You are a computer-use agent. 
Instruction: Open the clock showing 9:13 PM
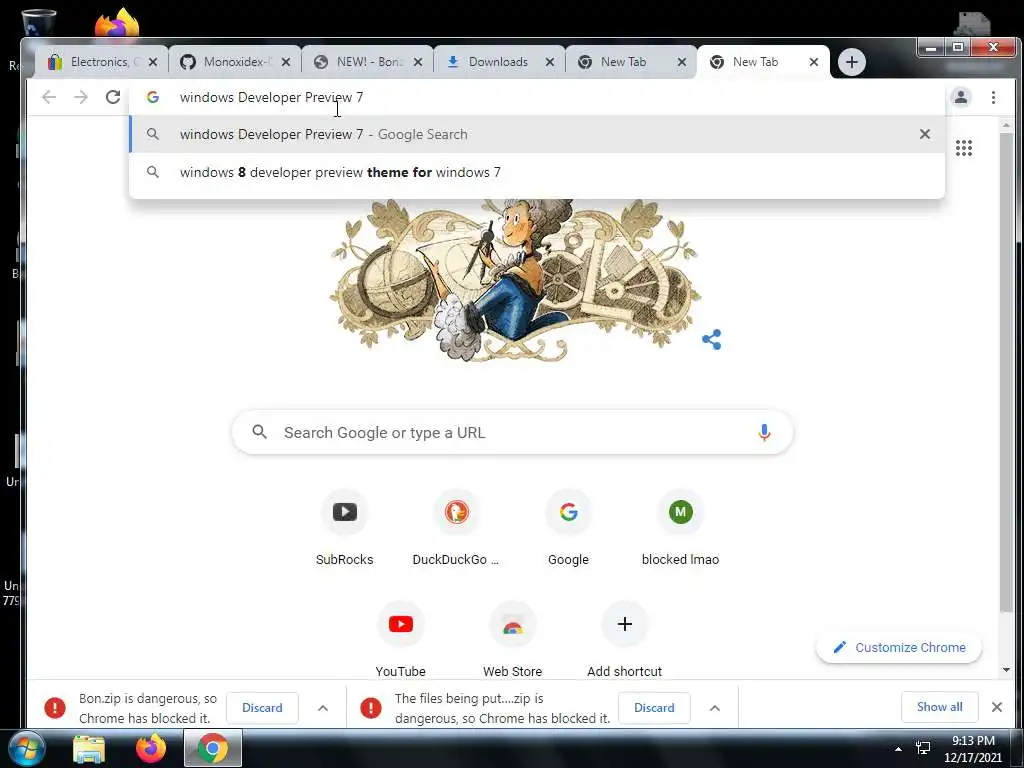972,748
